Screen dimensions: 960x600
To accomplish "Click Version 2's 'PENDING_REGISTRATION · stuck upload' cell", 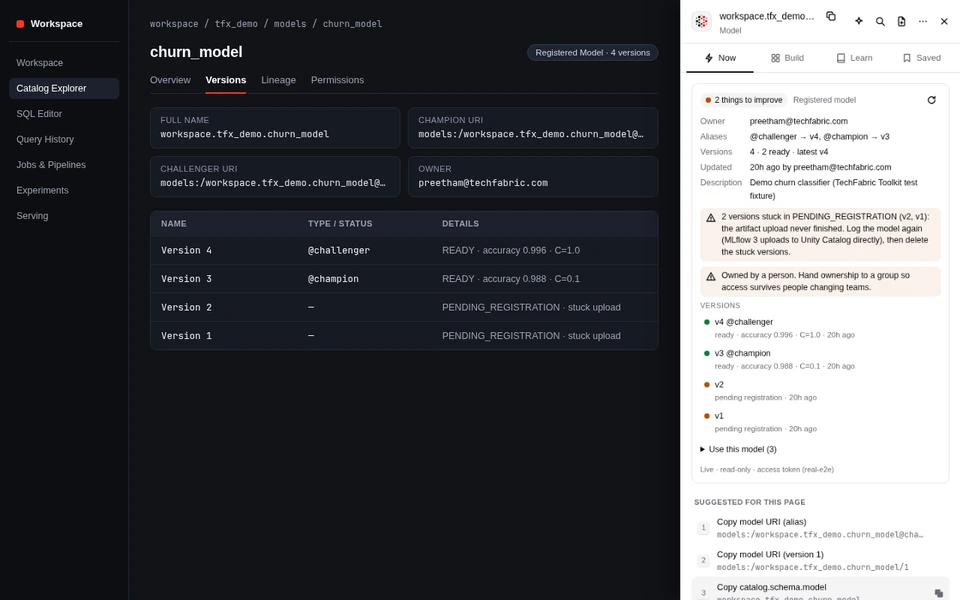I will pos(531,307).
